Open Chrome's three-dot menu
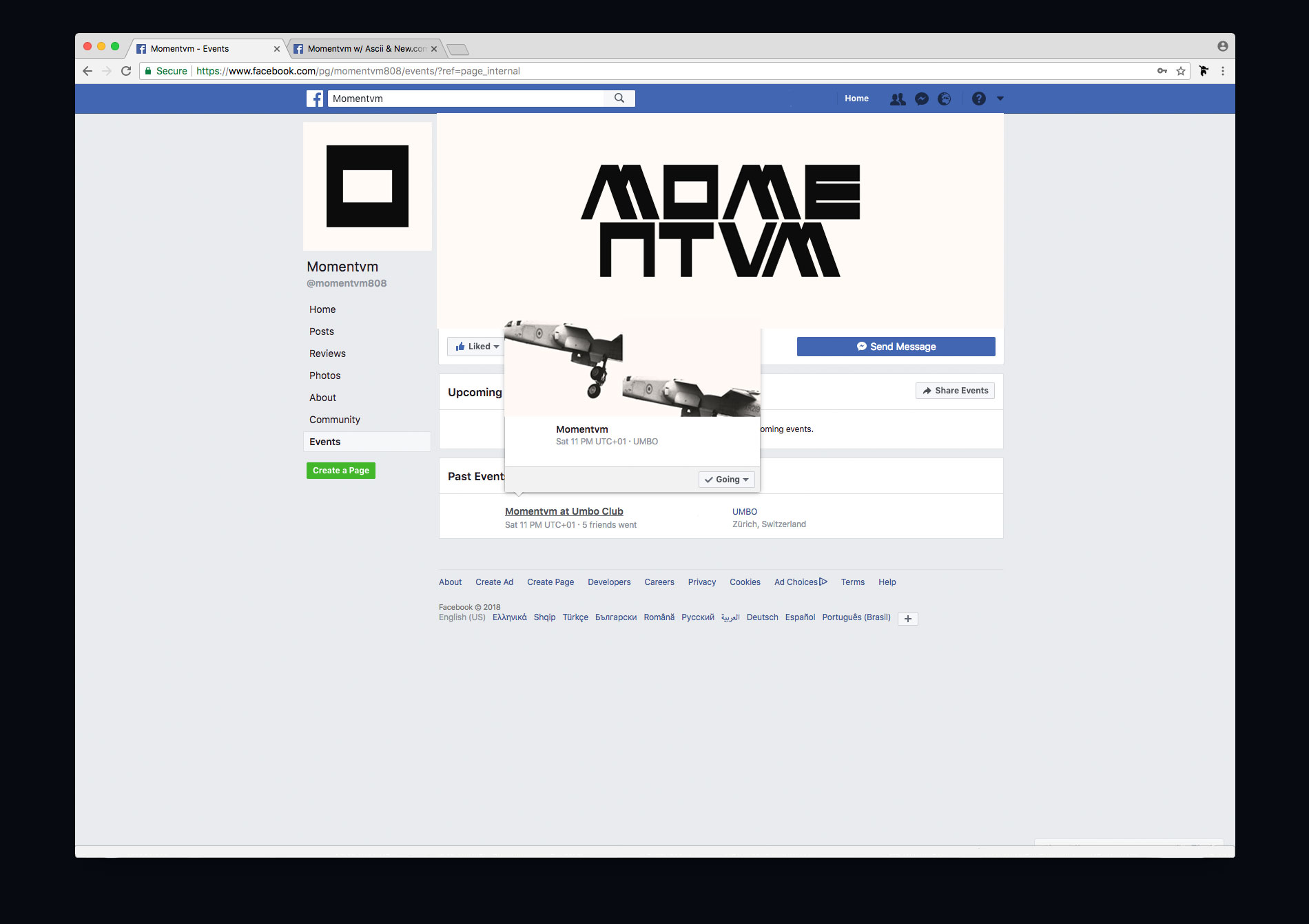Screen dimensions: 1309x924 click(x=1223, y=71)
